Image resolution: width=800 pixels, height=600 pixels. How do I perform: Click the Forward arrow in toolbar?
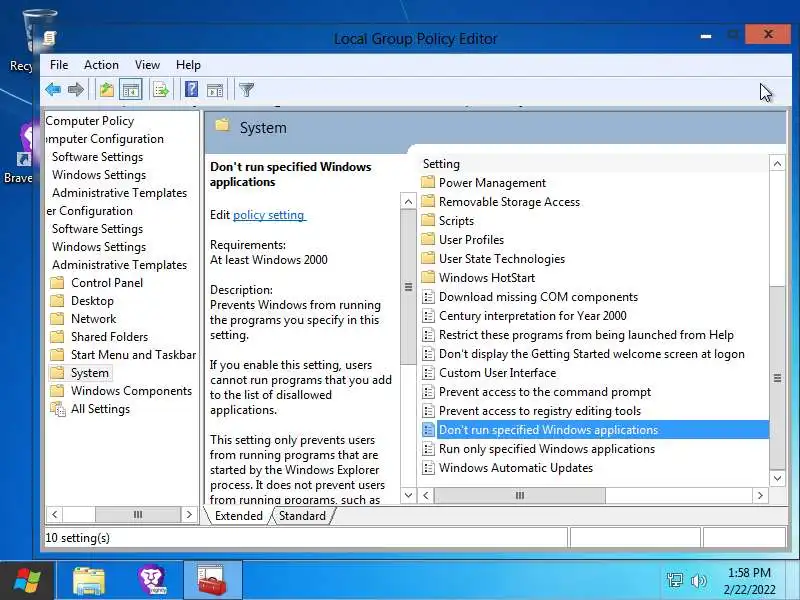[x=76, y=90]
